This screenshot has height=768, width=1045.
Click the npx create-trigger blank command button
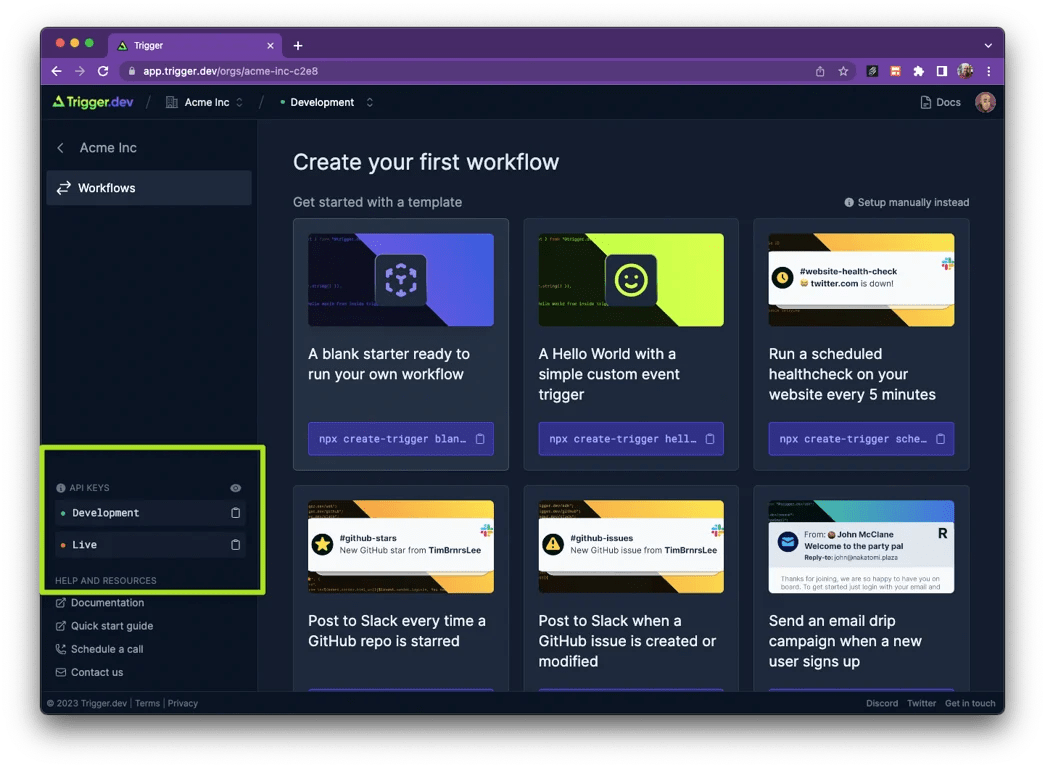click(x=401, y=439)
